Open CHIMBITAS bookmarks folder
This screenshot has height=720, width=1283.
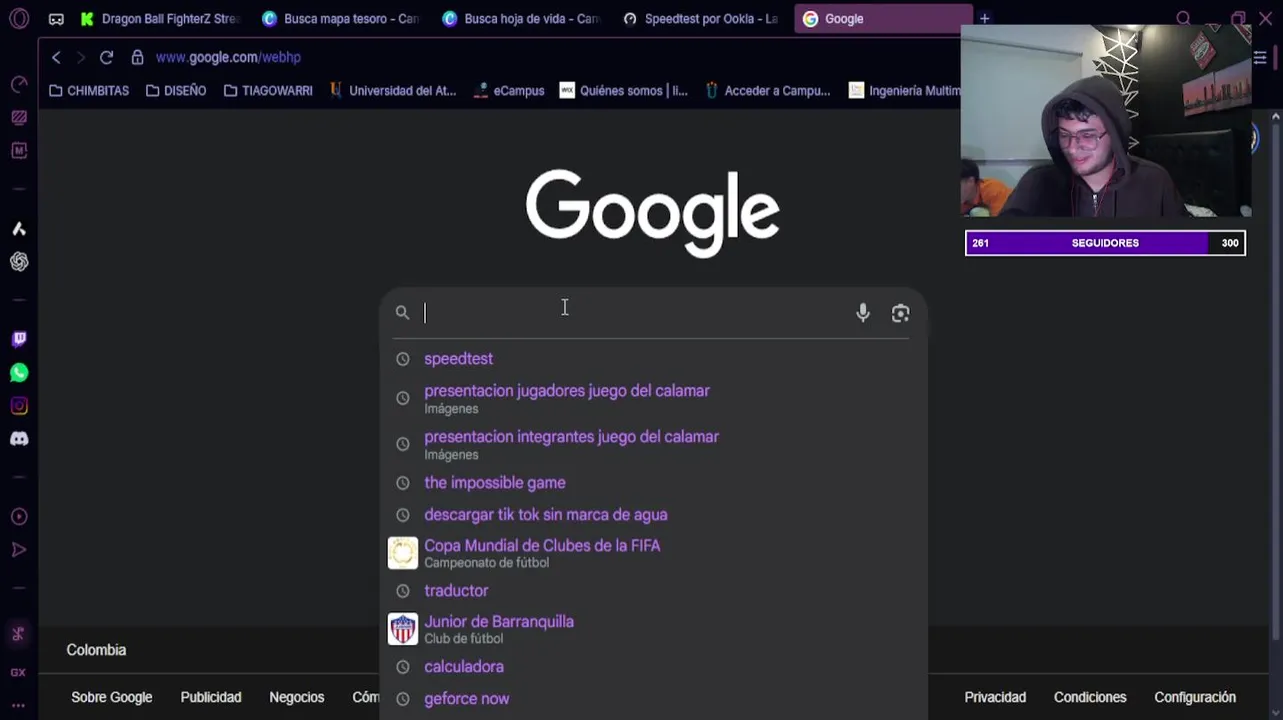(89, 91)
